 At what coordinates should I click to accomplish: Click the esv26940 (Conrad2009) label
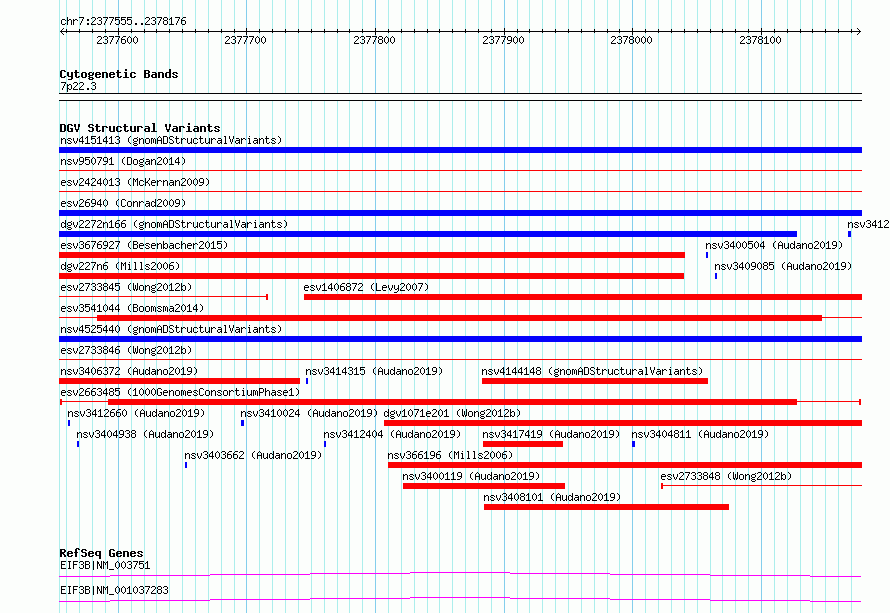coord(123,203)
